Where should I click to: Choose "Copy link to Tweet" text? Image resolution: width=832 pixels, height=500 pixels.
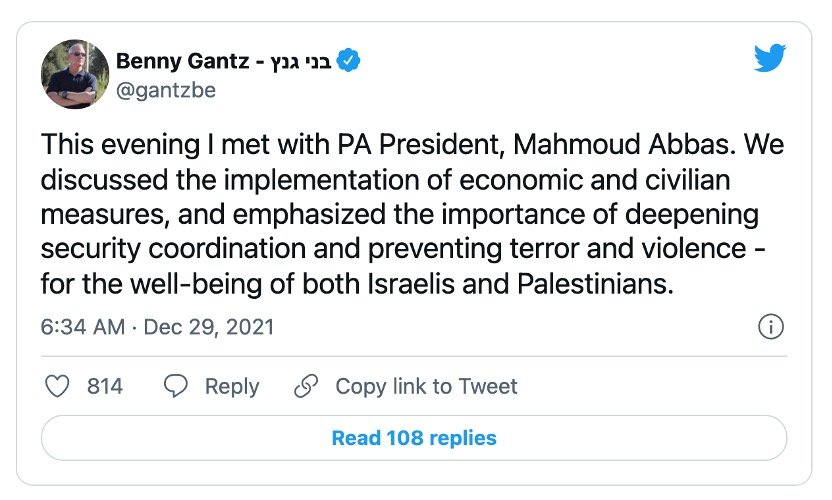(x=426, y=386)
